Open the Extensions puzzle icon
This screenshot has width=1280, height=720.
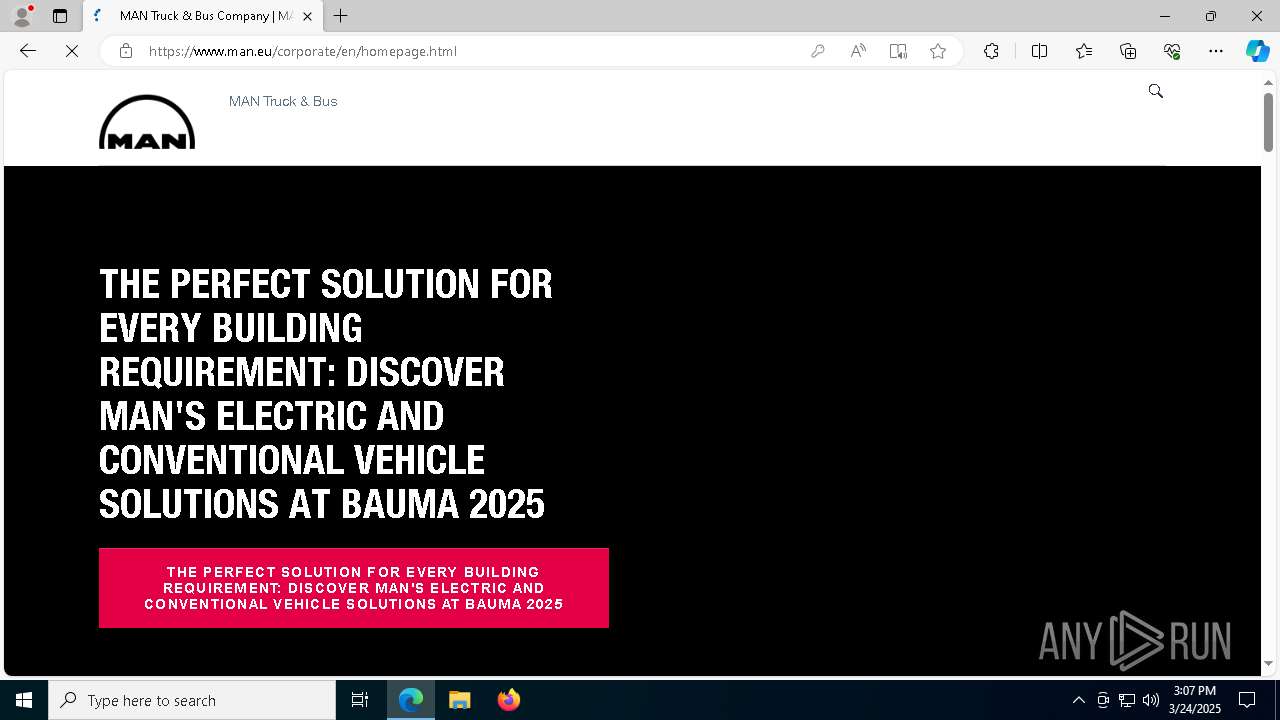pos(991,51)
